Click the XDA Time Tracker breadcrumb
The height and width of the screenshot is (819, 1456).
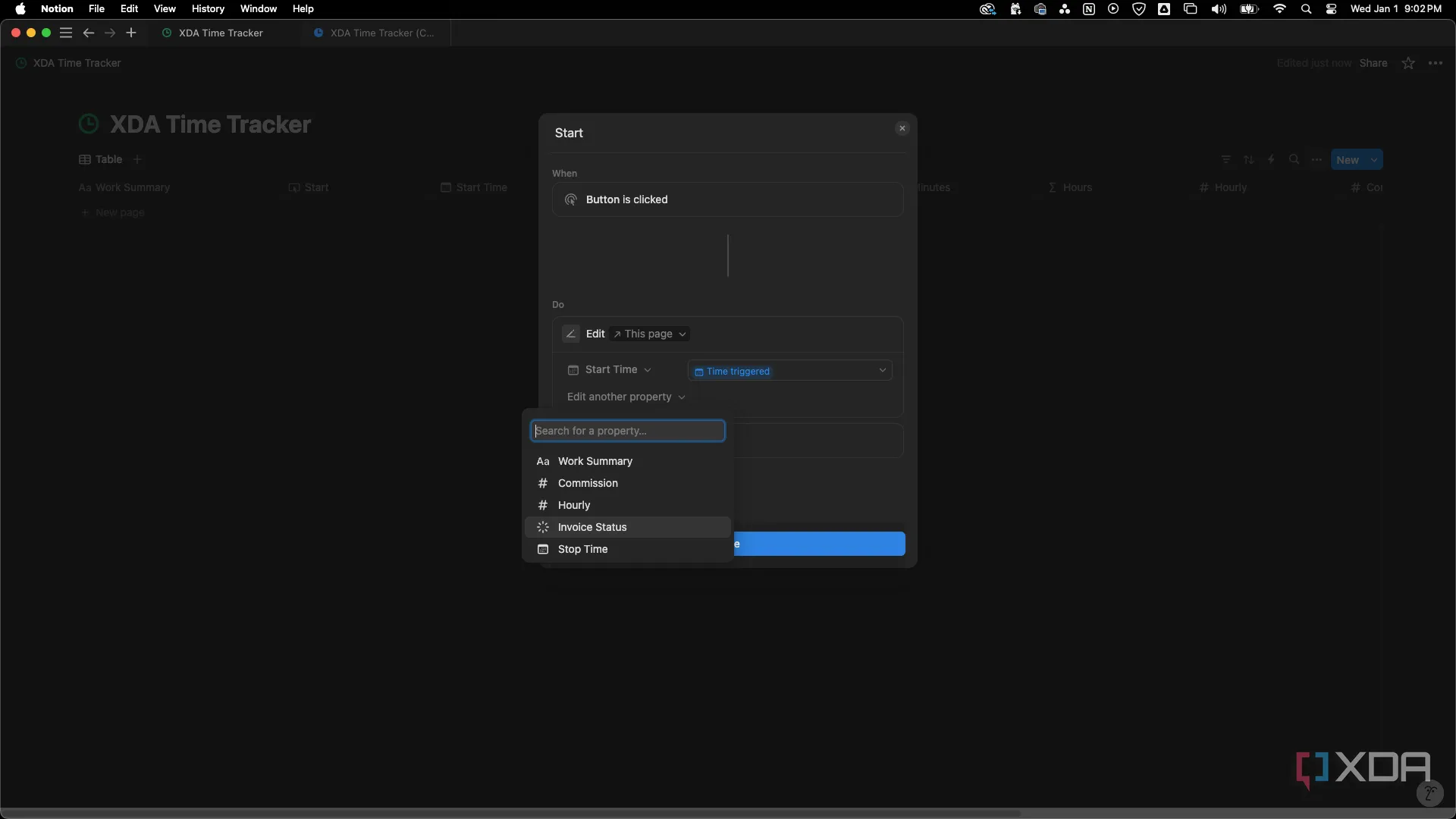(x=69, y=63)
